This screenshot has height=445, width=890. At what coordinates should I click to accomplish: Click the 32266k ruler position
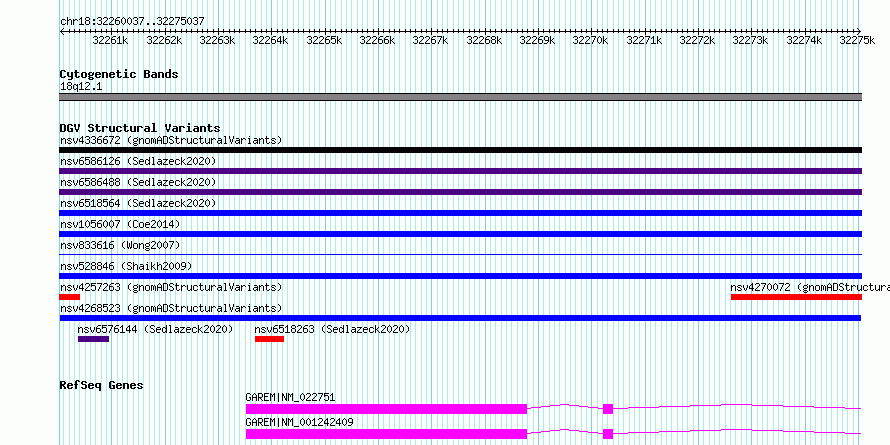click(x=377, y=40)
